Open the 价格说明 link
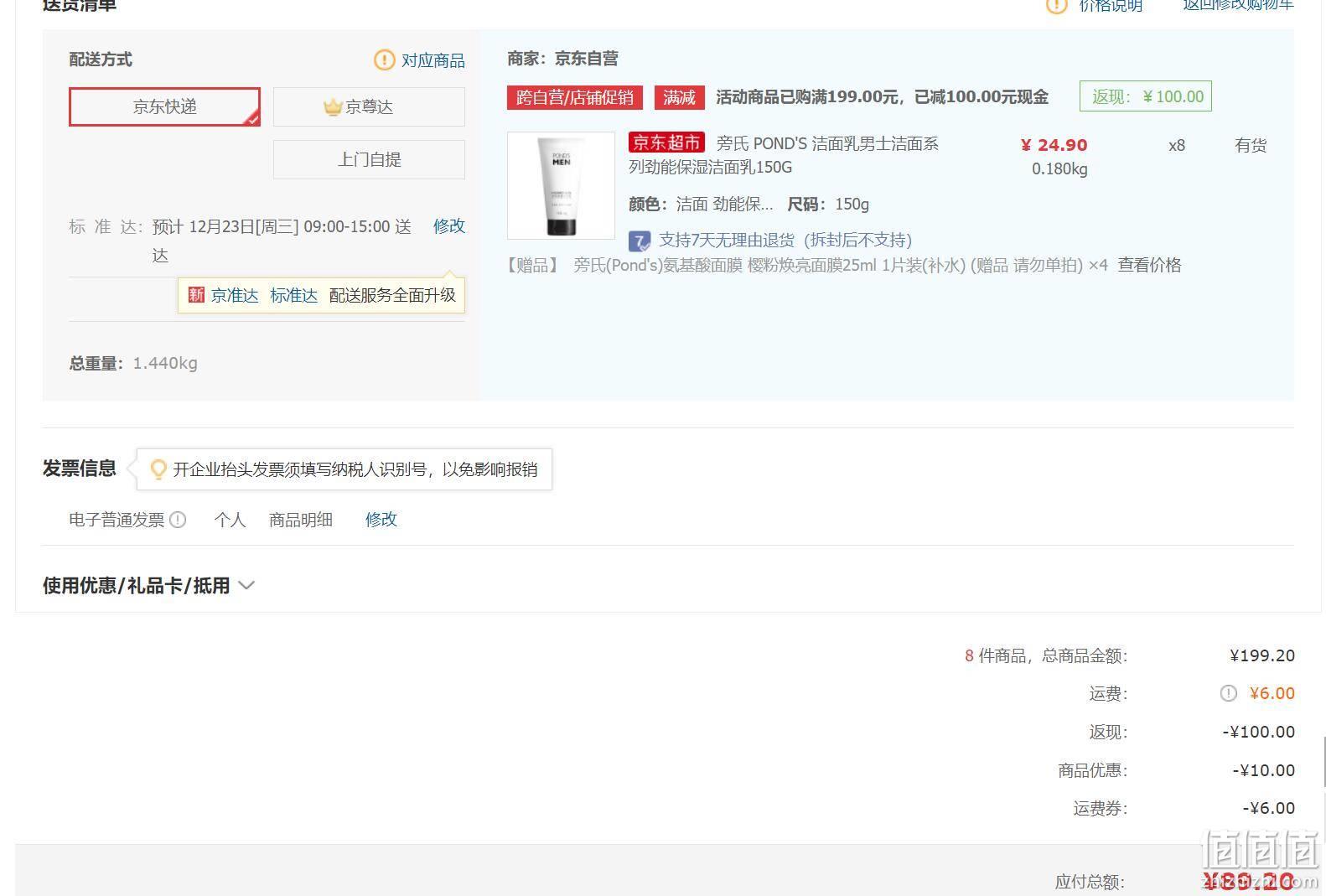Image resolution: width=1326 pixels, height=896 pixels. pos(1111,6)
